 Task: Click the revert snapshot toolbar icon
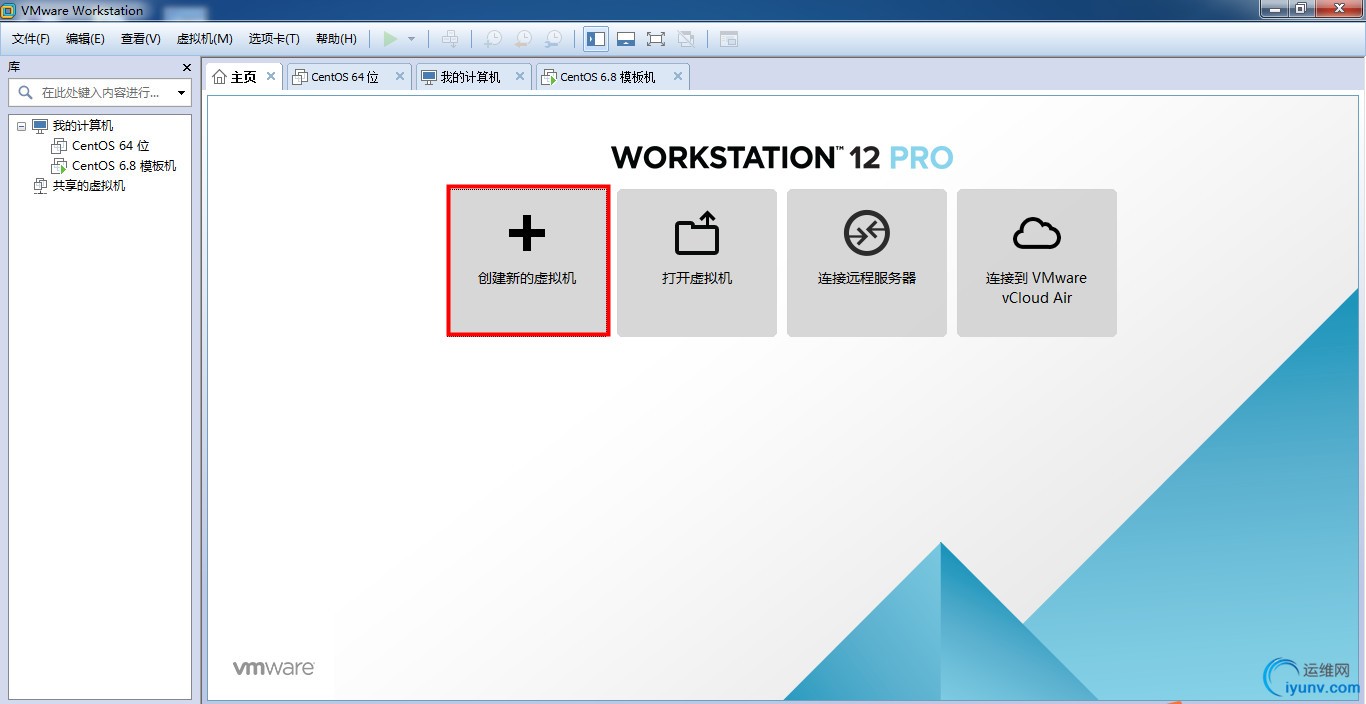coord(523,39)
